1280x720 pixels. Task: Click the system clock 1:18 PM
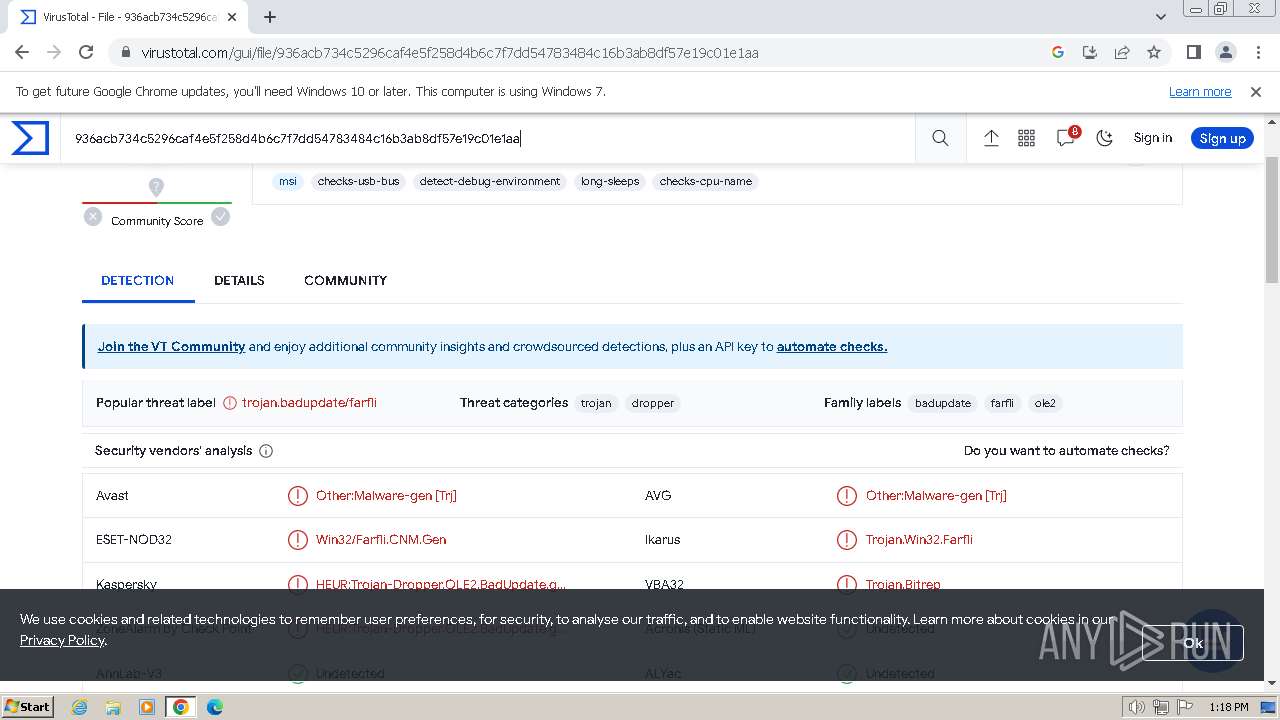pos(1228,707)
